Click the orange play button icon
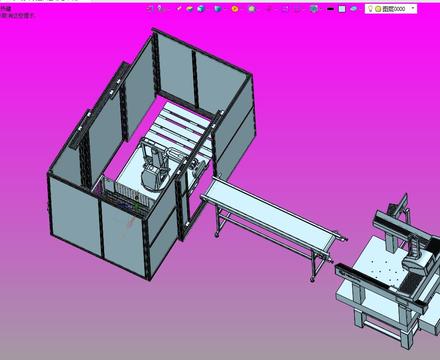Image resolution: width=440 pixels, height=360 pixels. [x=235, y=9]
